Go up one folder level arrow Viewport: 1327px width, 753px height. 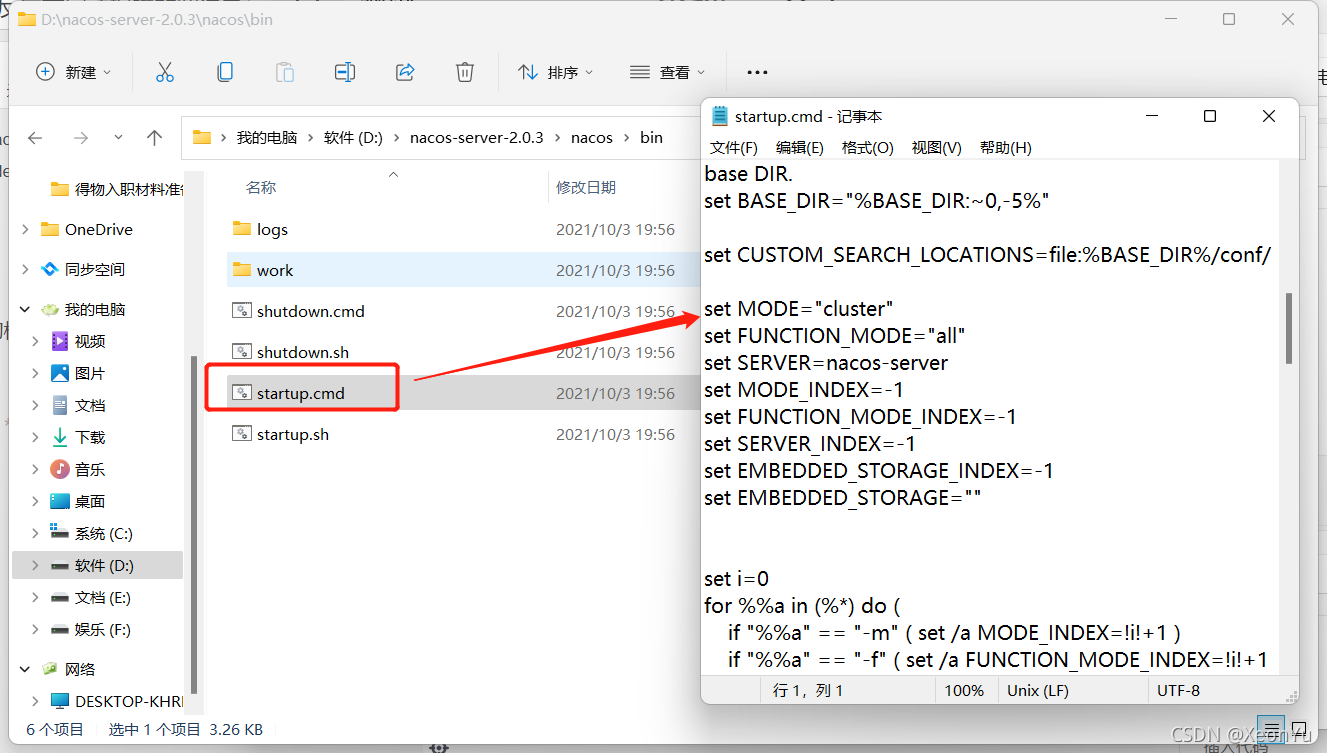(x=154, y=138)
